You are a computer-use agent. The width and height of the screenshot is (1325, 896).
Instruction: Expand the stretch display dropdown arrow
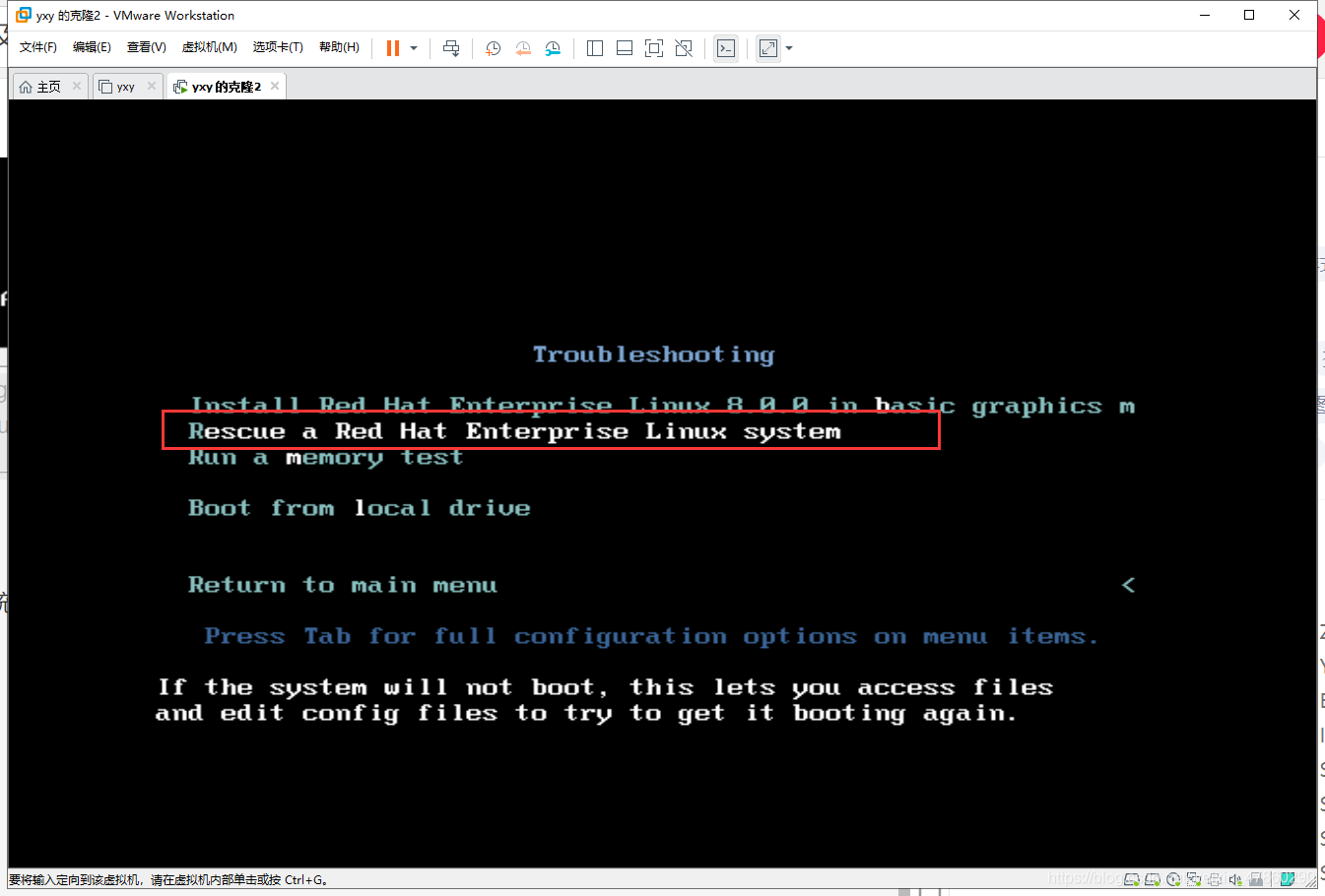pos(789,48)
